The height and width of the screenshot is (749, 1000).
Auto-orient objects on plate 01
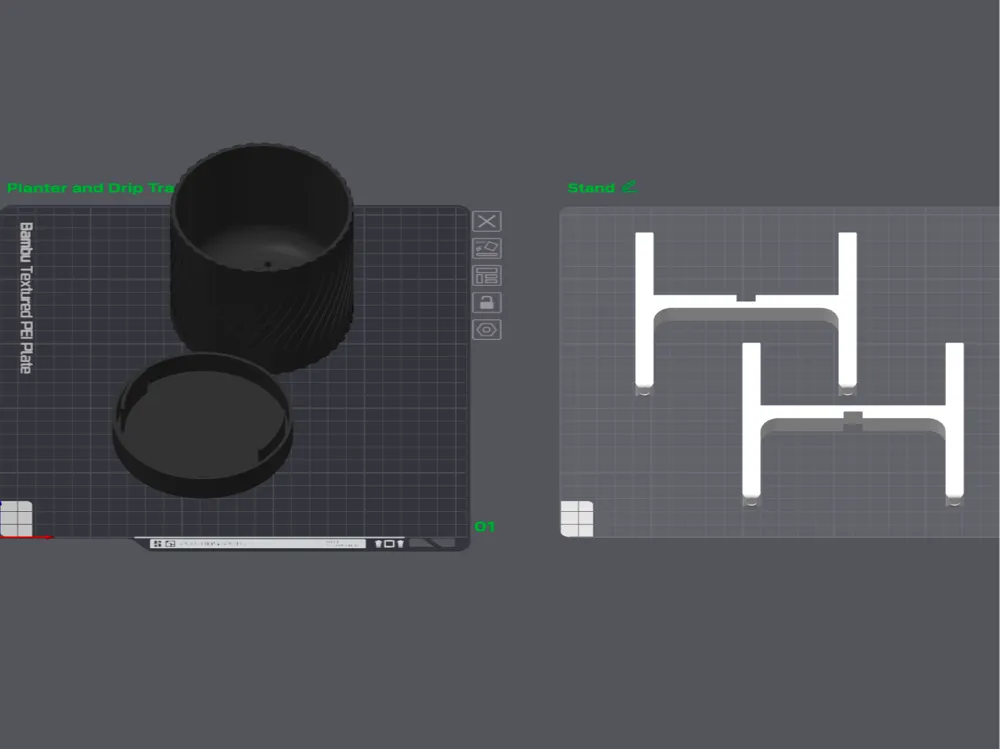487,248
